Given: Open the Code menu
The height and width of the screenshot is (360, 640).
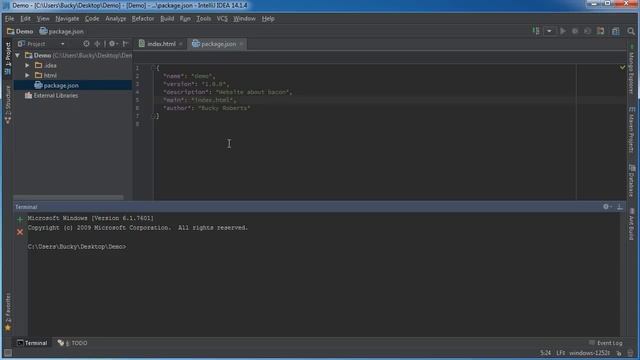Looking at the screenshot, I should coord(92,19).
